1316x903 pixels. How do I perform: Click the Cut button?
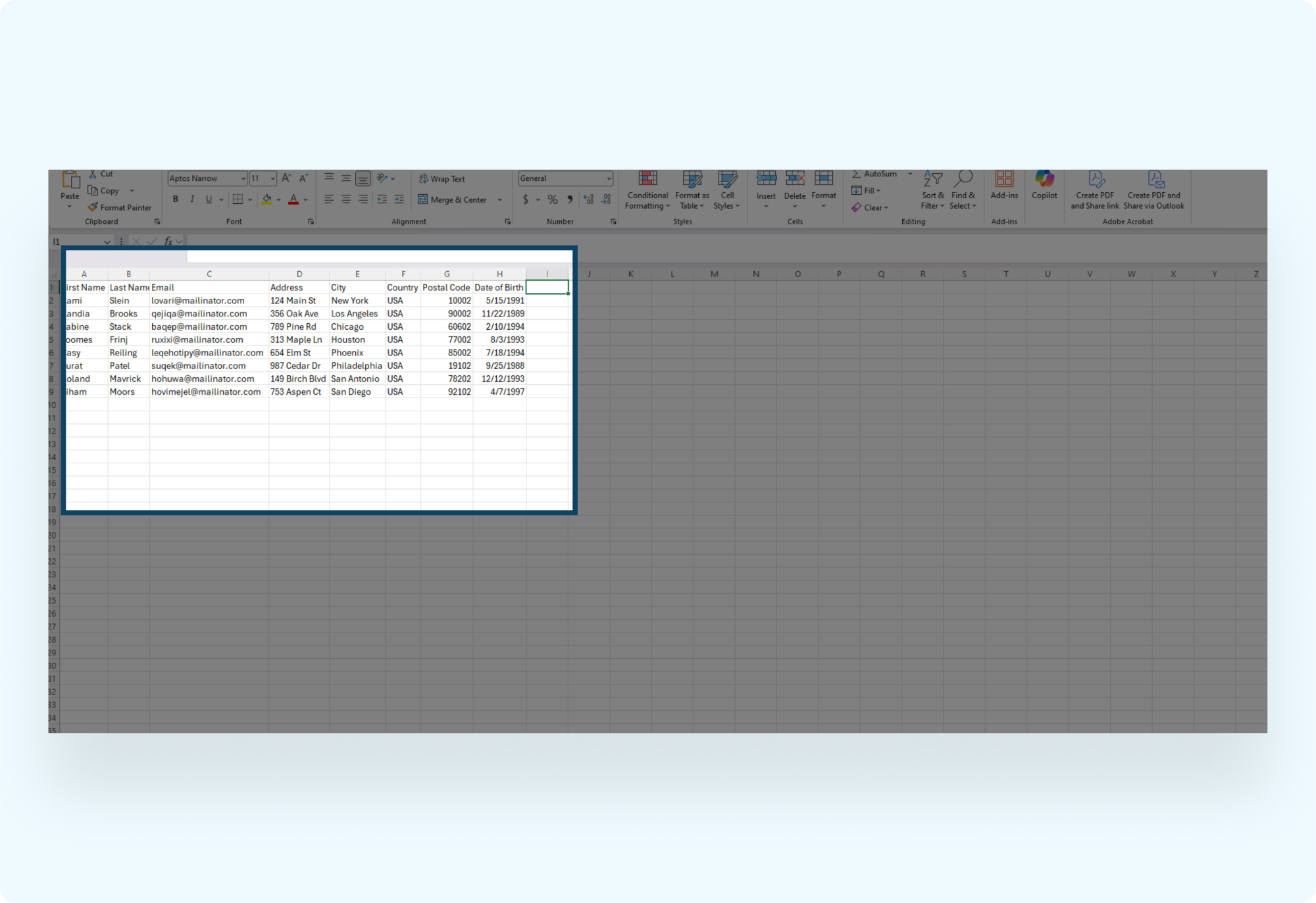pos(101,174)
